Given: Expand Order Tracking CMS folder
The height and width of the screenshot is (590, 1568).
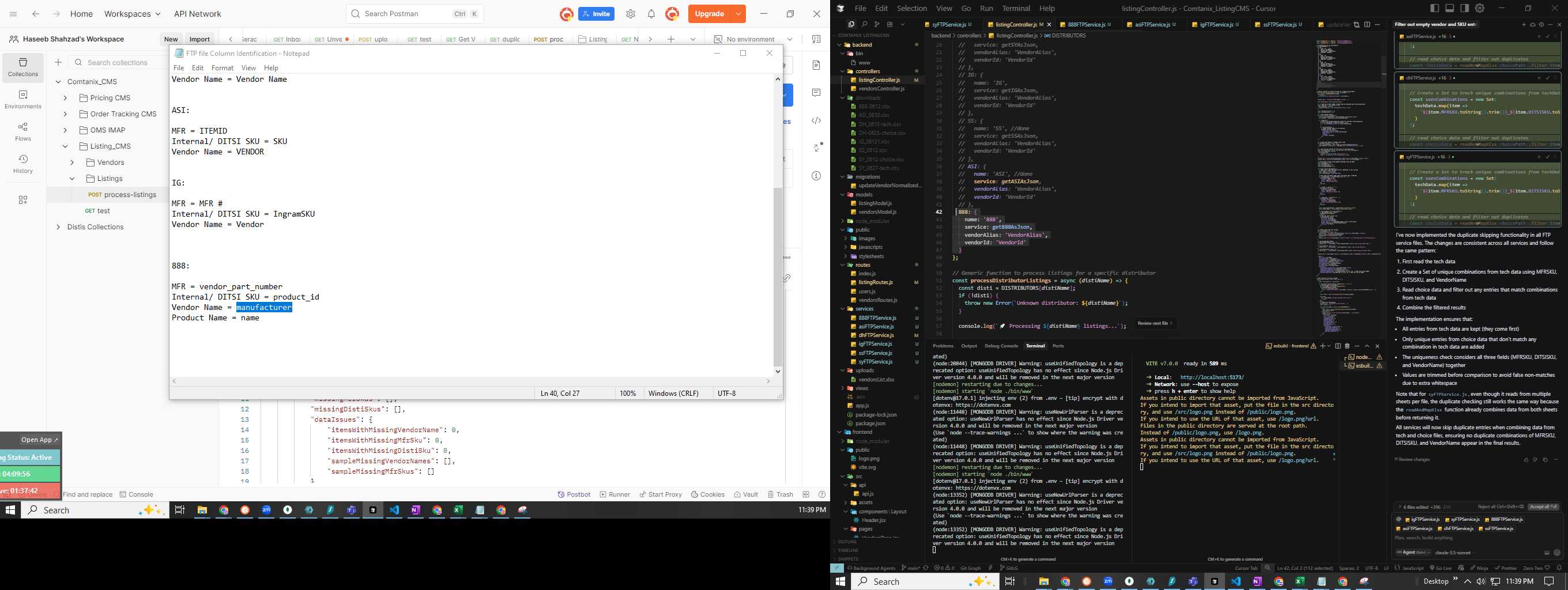Looking at the screenshot, I should point(65,114).
